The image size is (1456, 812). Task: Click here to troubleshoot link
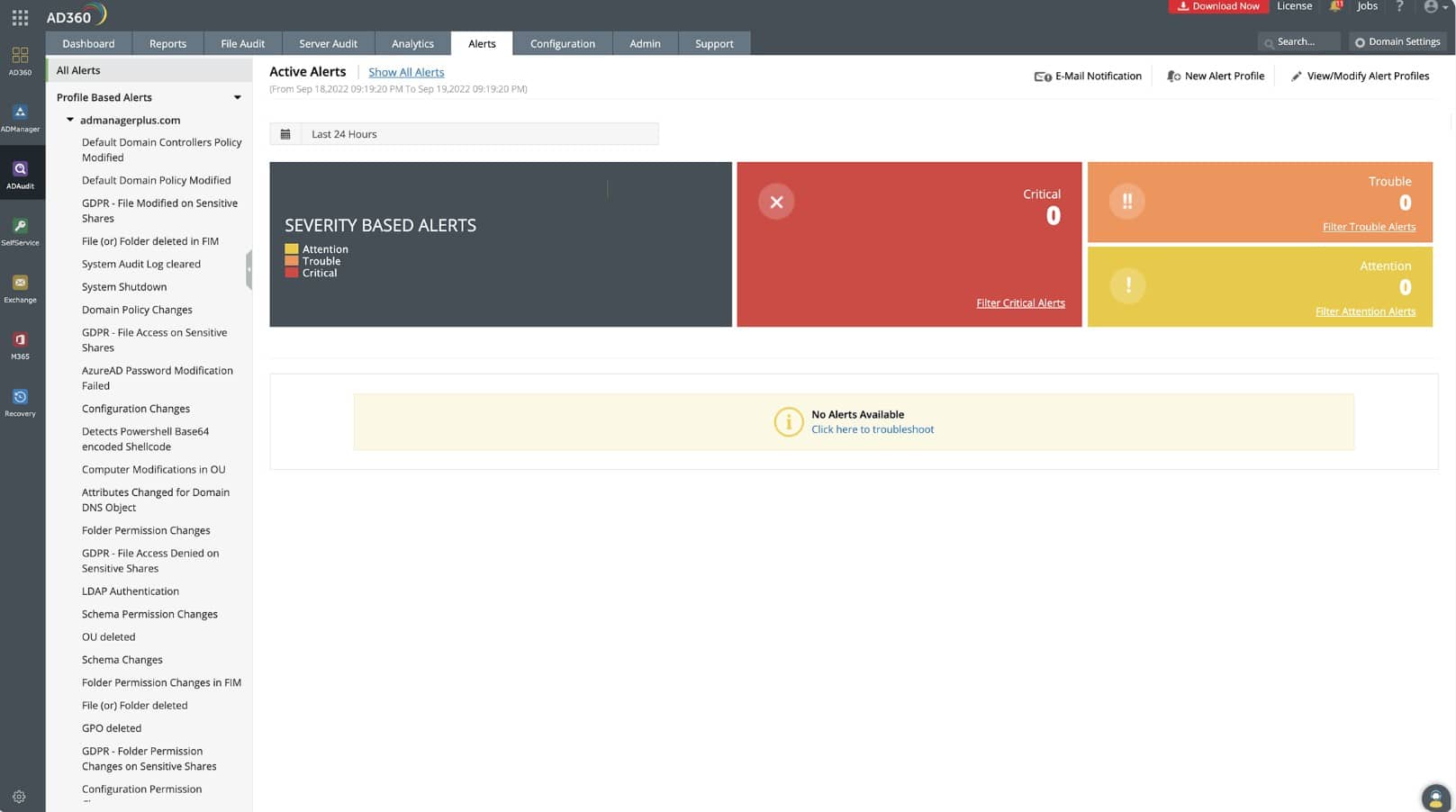pyautogui.click(x=873, y=429)
